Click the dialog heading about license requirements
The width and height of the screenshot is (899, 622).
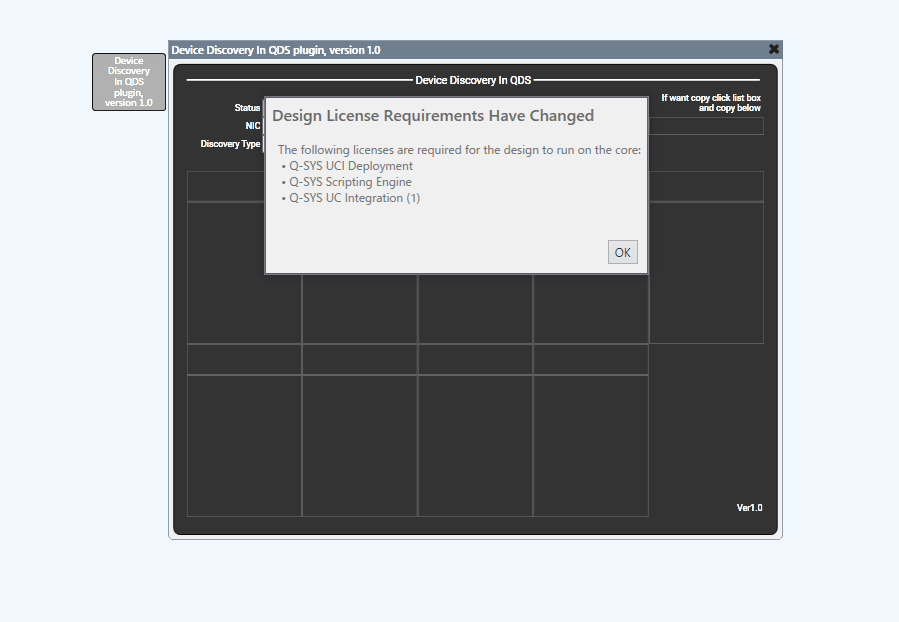pyautogui.click(x=433, y=116)
